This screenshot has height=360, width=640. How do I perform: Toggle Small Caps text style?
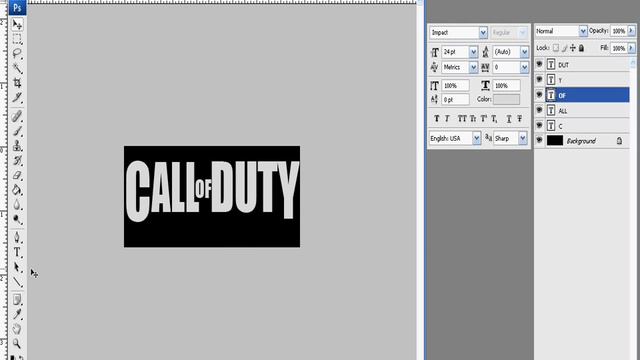tap(473, 119)
